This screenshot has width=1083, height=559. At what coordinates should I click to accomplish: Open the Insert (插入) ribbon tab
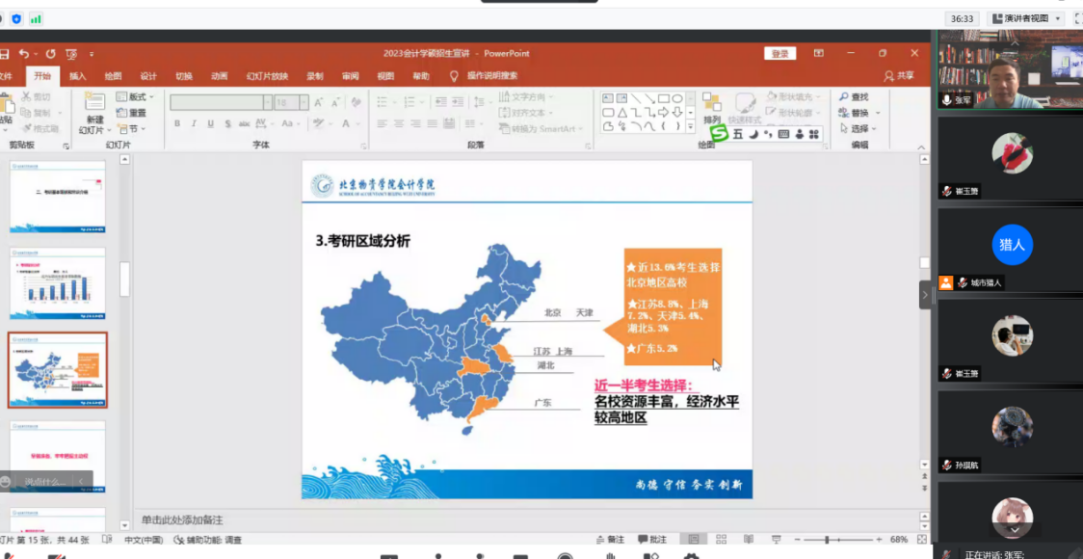click(78, 76)
